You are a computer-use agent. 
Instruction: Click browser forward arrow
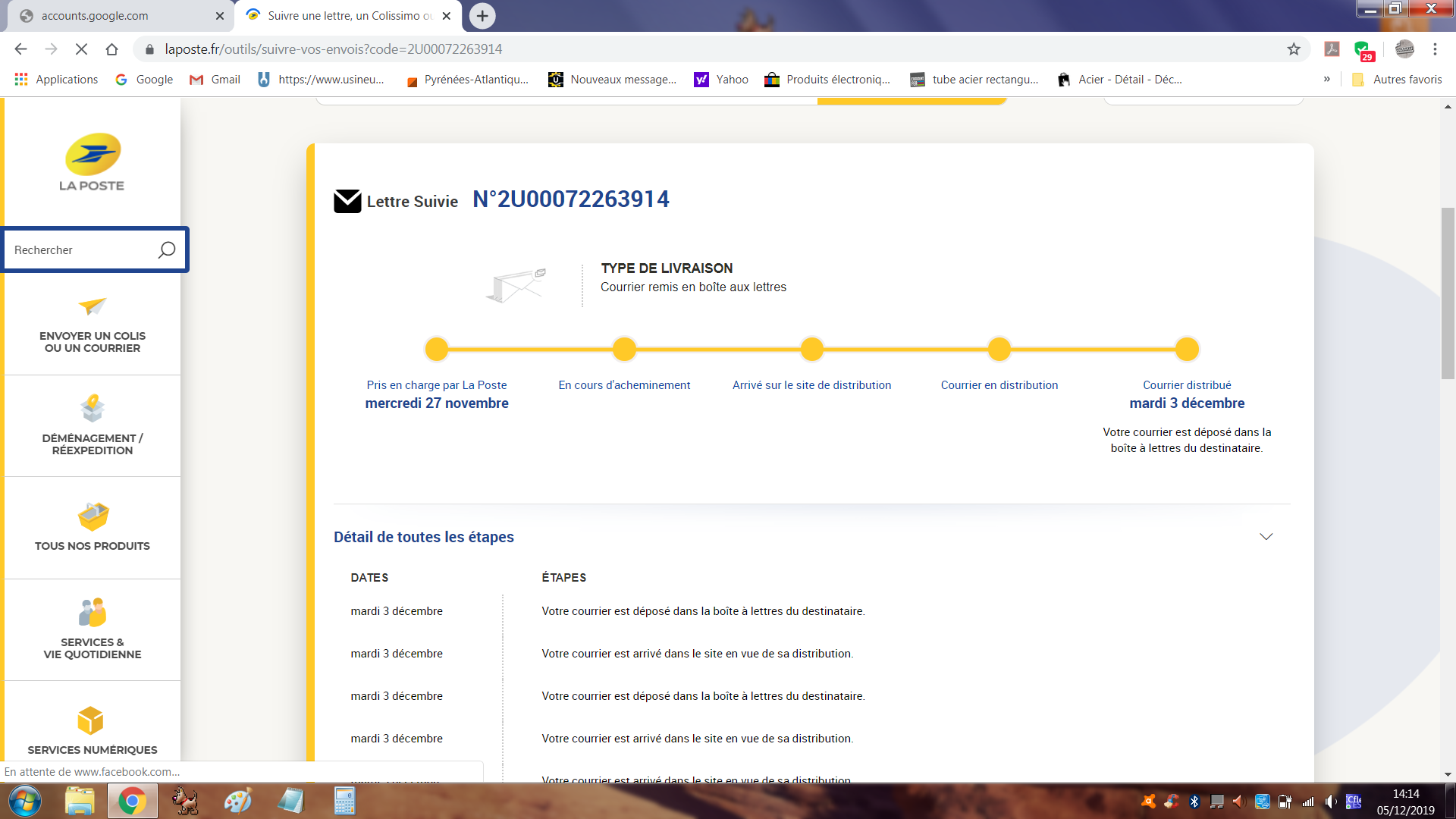(51, 49)
